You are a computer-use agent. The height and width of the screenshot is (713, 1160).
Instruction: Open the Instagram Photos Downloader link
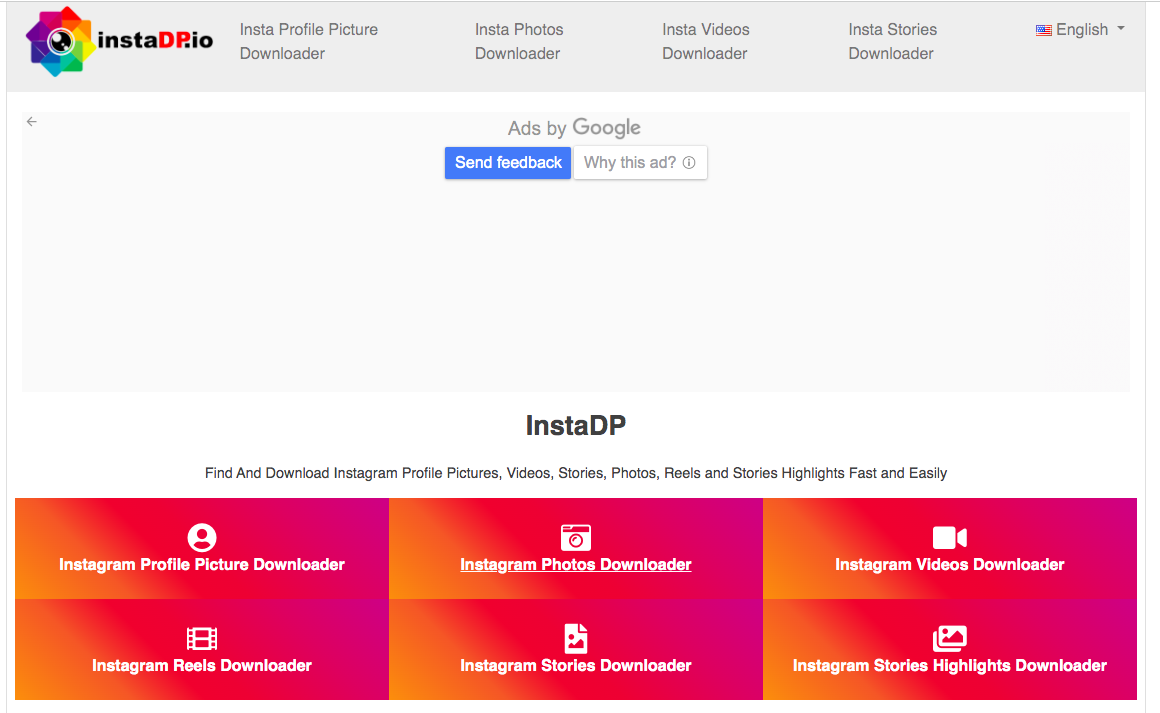point(576,564)
